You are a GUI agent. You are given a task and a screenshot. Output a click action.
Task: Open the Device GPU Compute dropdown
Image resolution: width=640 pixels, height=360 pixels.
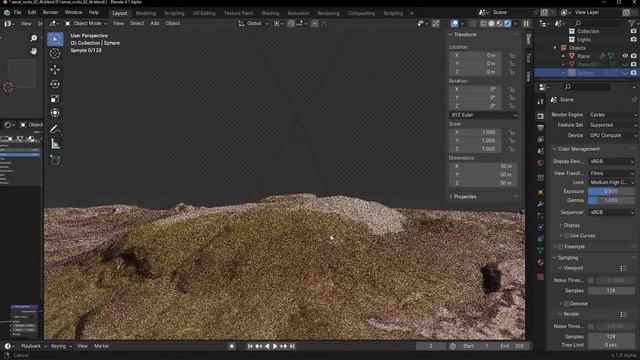pos(612,136)
